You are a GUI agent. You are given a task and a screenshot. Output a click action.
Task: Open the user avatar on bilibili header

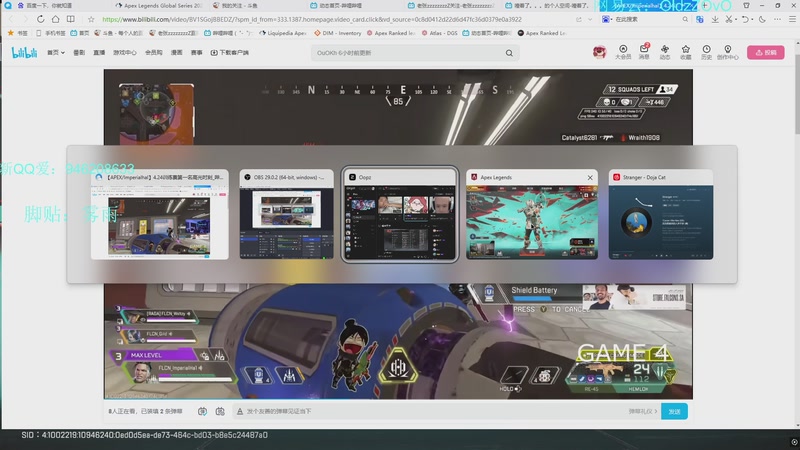[x=599, y=52]
